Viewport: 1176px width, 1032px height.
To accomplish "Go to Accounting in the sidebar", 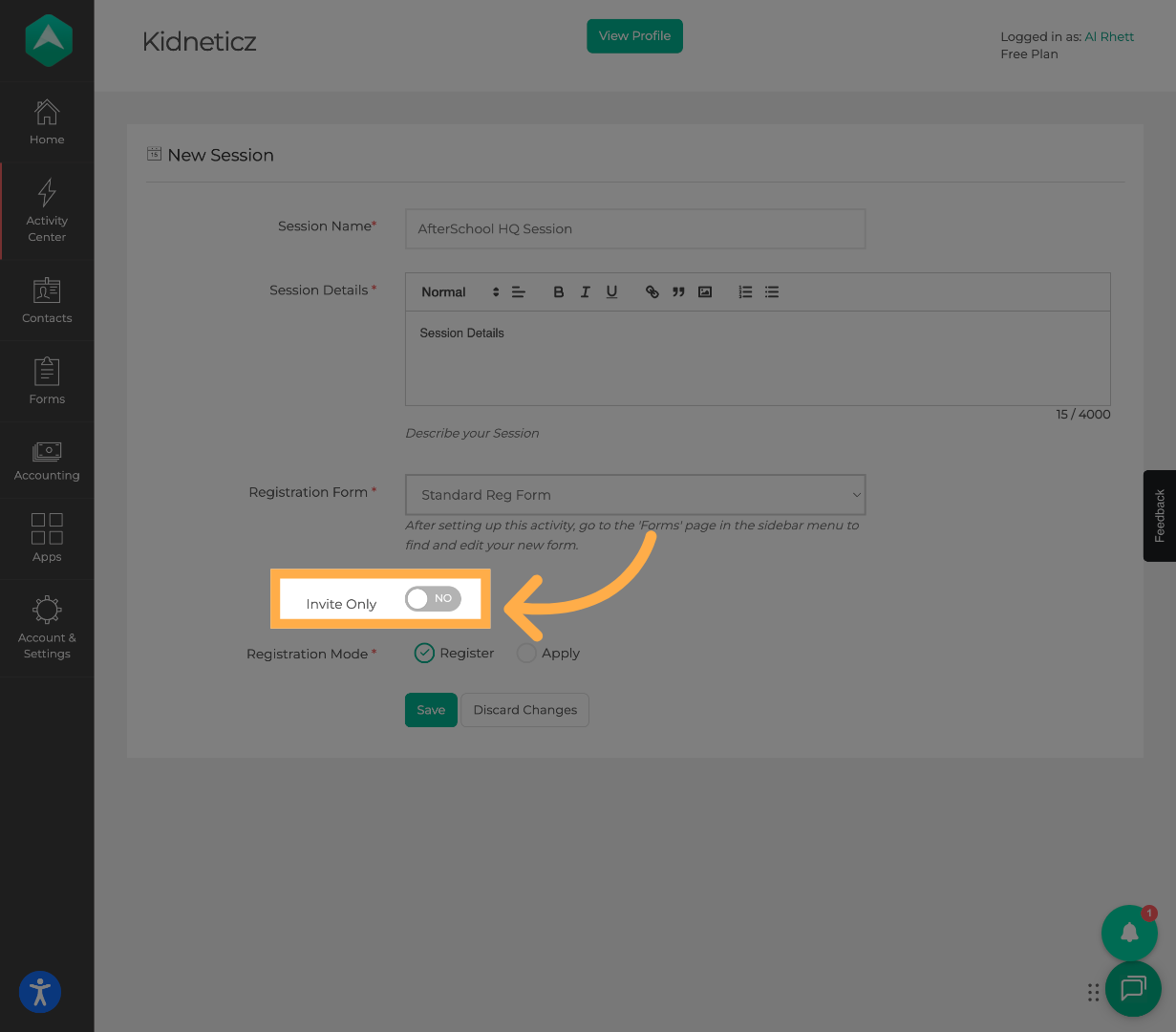I will pos(47,461).
